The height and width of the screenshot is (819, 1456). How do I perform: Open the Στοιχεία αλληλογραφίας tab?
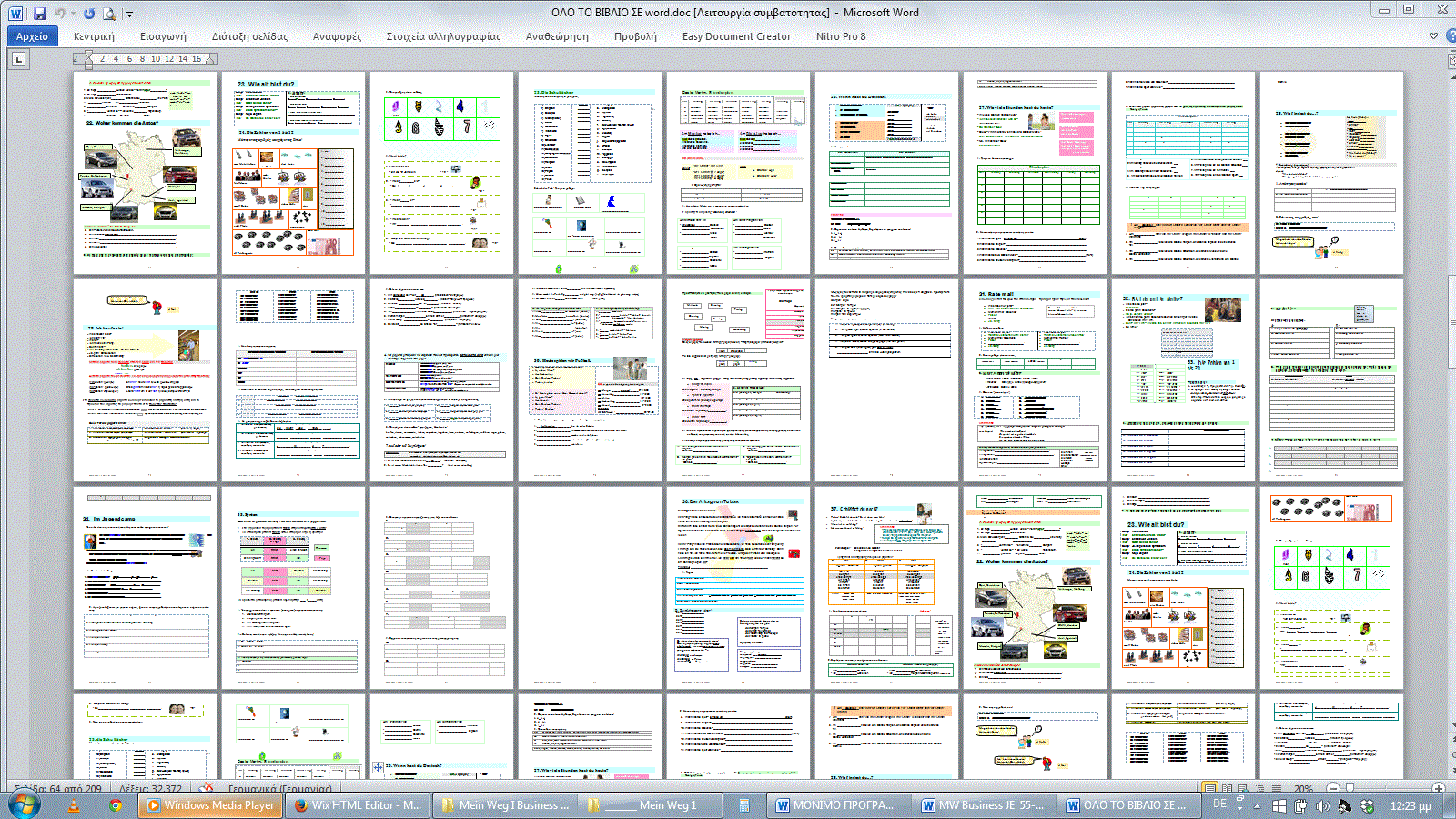(x=443, y=36)
